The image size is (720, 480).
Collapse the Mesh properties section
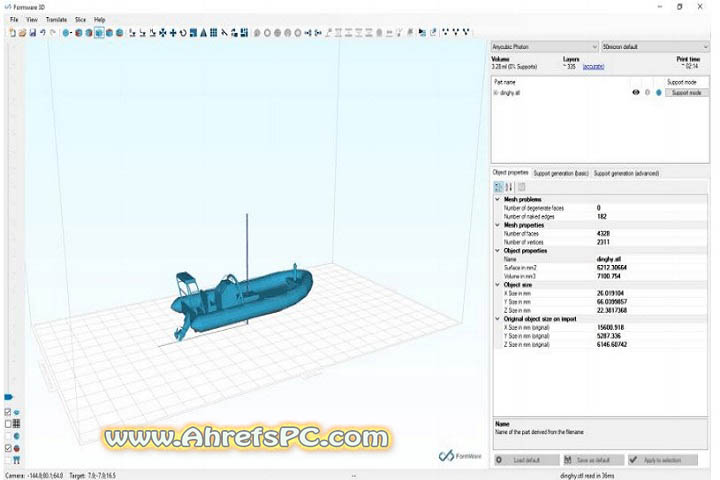498,225
